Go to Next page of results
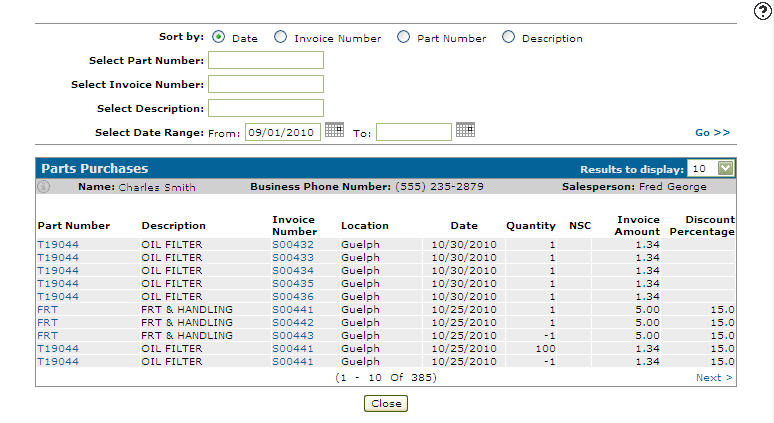 tap(714, 377)
